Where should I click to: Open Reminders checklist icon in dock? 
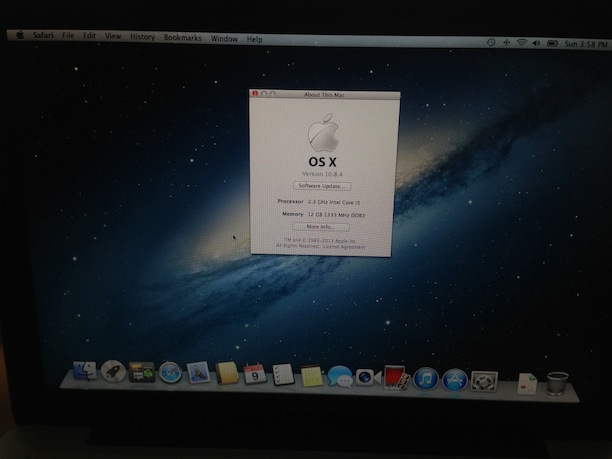tap(282, 375)
